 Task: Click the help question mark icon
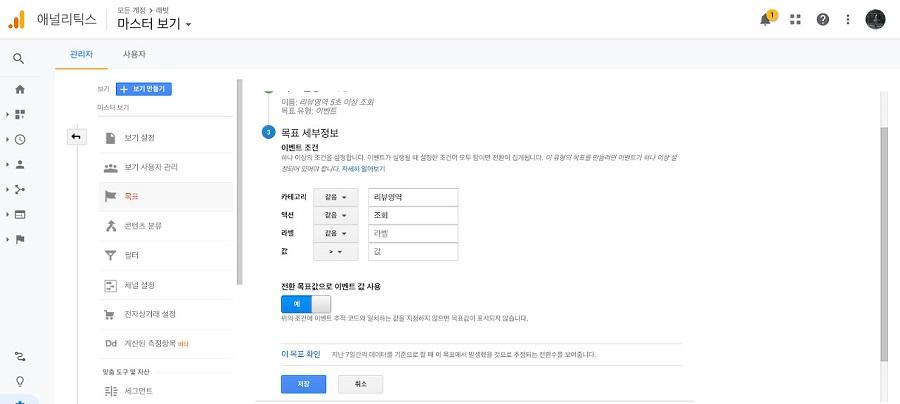[x=823, y=20]
